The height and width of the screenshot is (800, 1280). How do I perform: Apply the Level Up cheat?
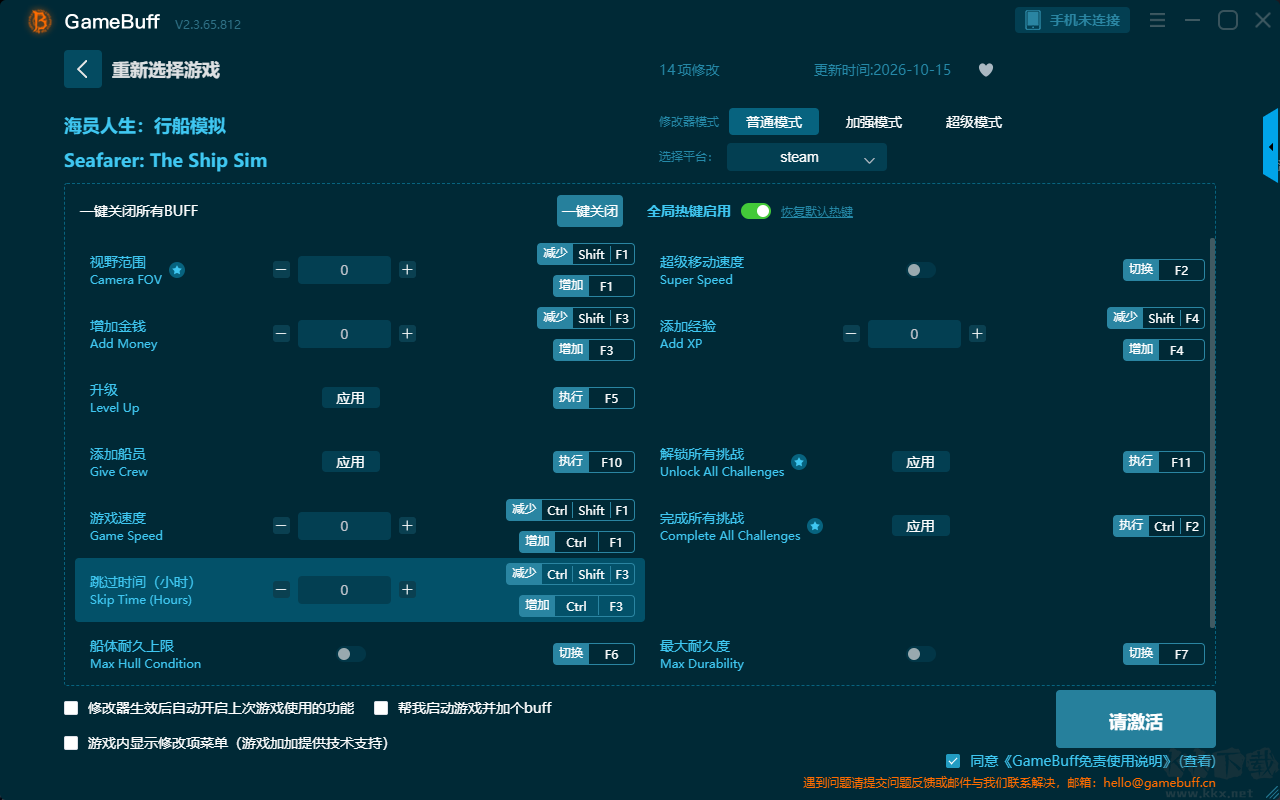351,398
